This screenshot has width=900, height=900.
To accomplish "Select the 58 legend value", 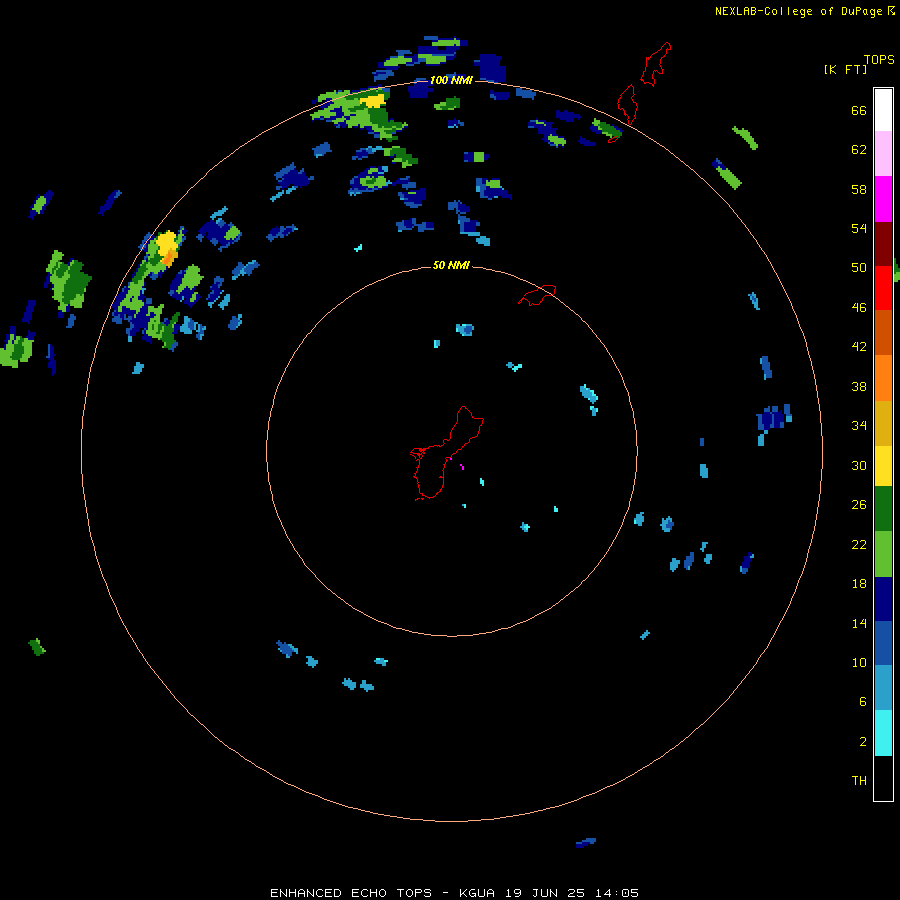I will point(859,189).
